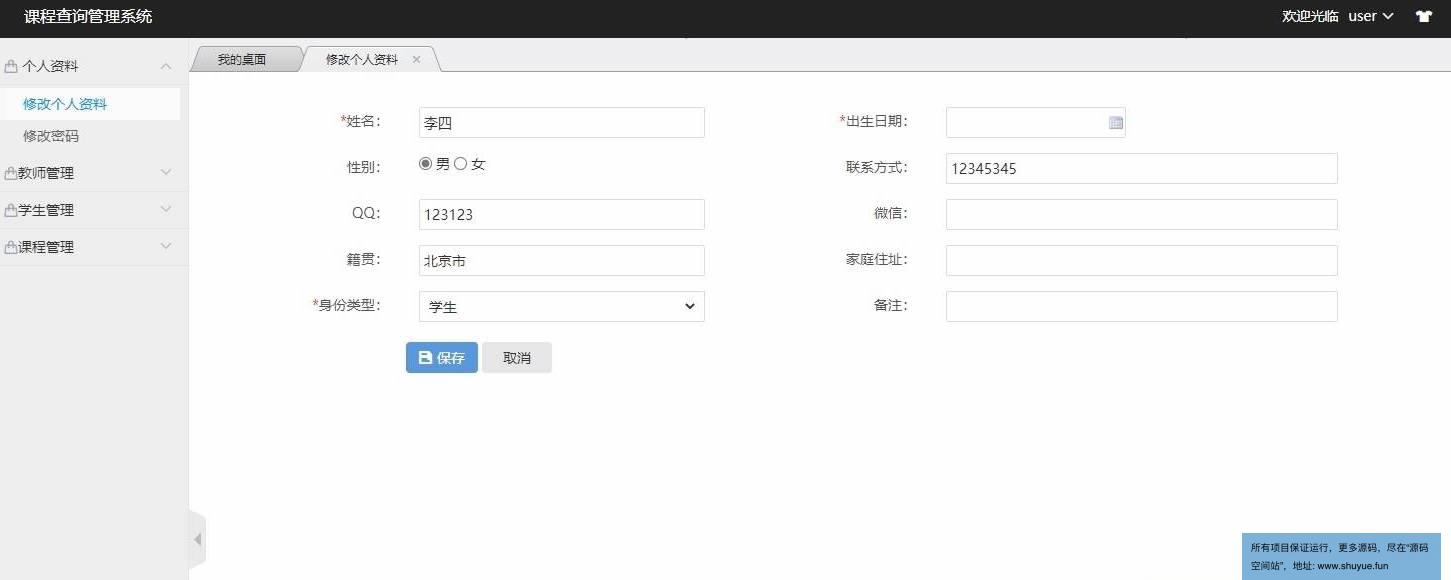
Task: Expand the 教师管理 menu chevron
Action: click(x=166, y=172)
